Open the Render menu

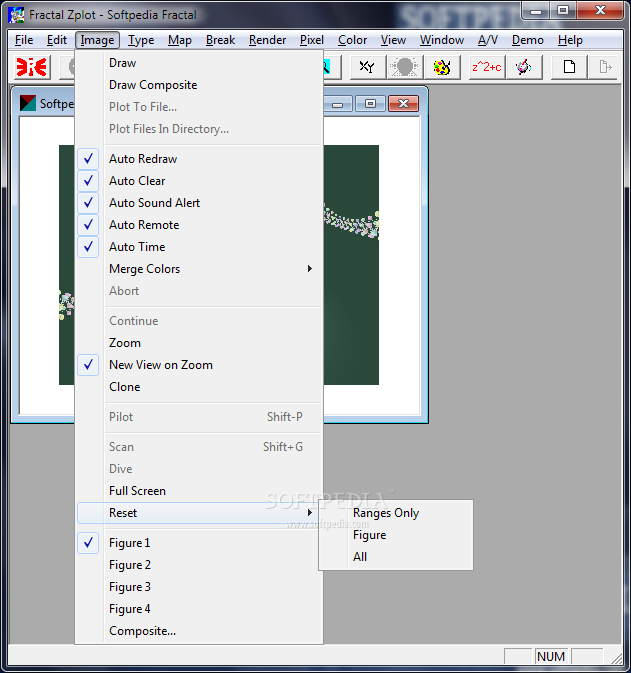267,40
